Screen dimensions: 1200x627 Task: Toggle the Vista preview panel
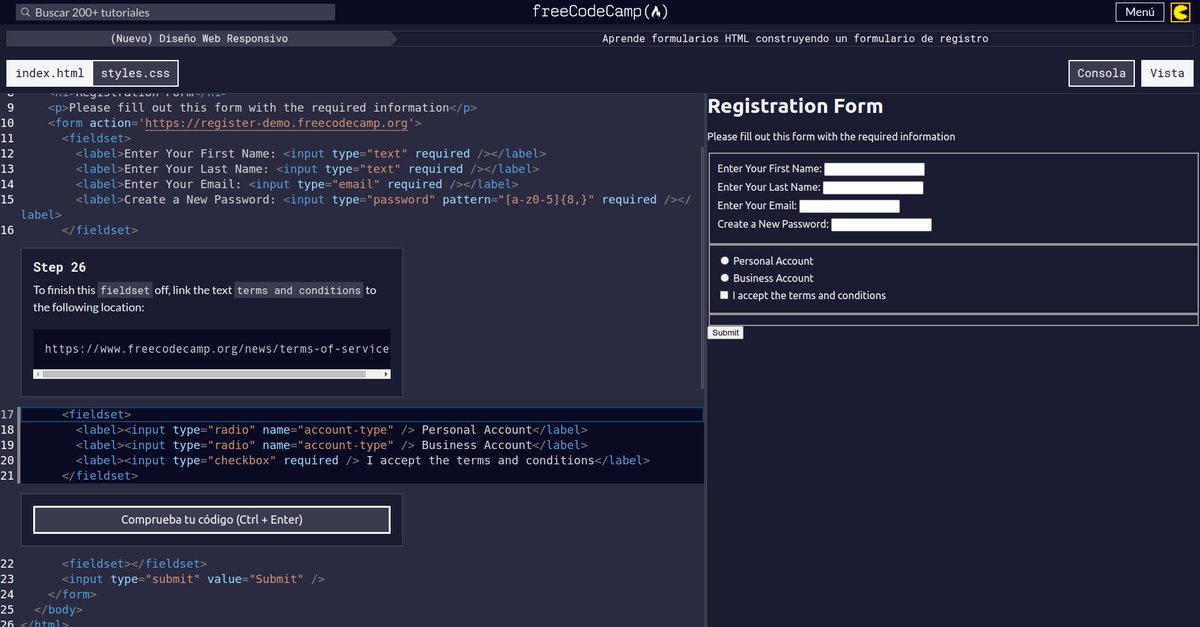coord(1167,73)
